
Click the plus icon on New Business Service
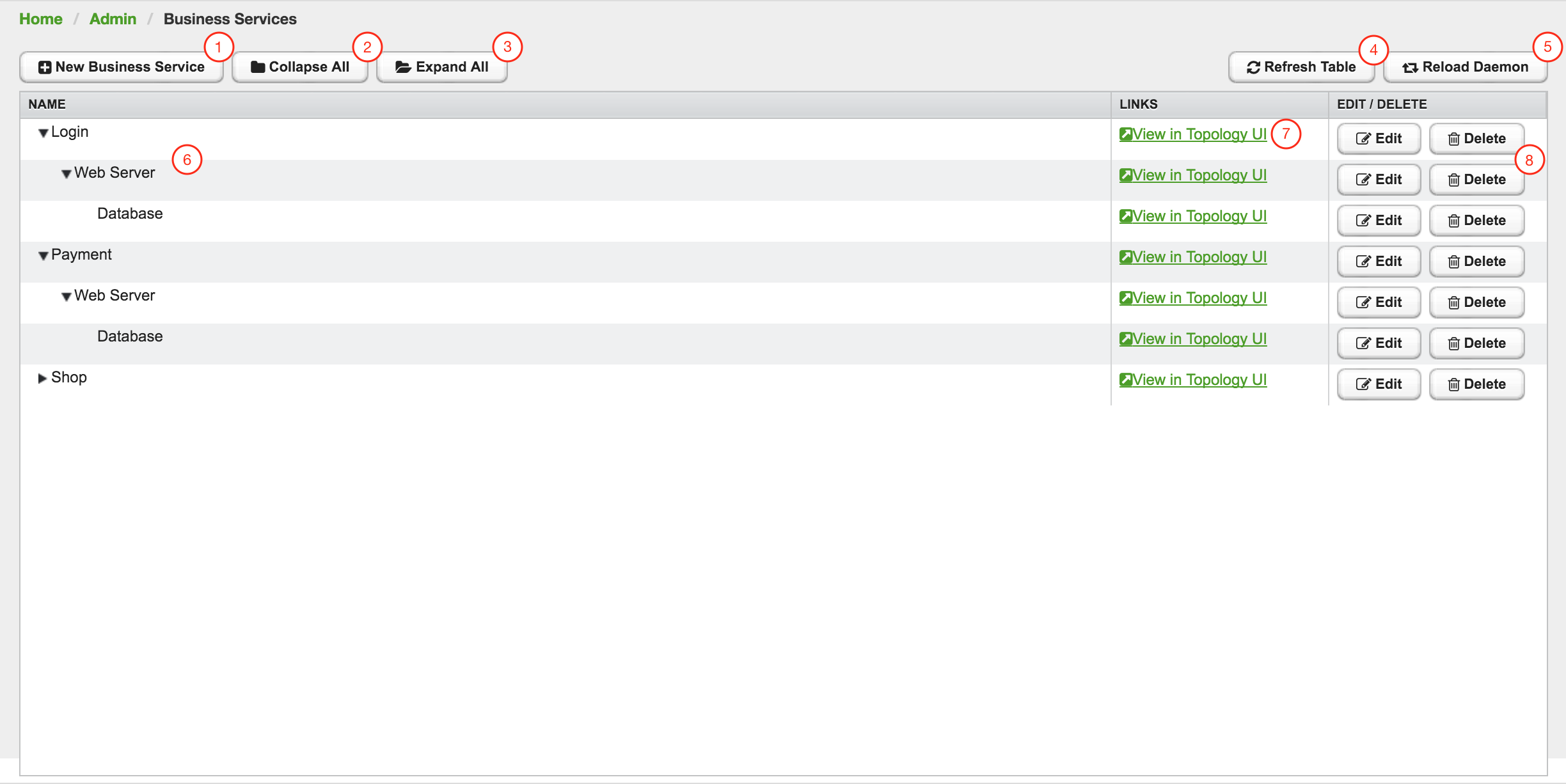45,67
